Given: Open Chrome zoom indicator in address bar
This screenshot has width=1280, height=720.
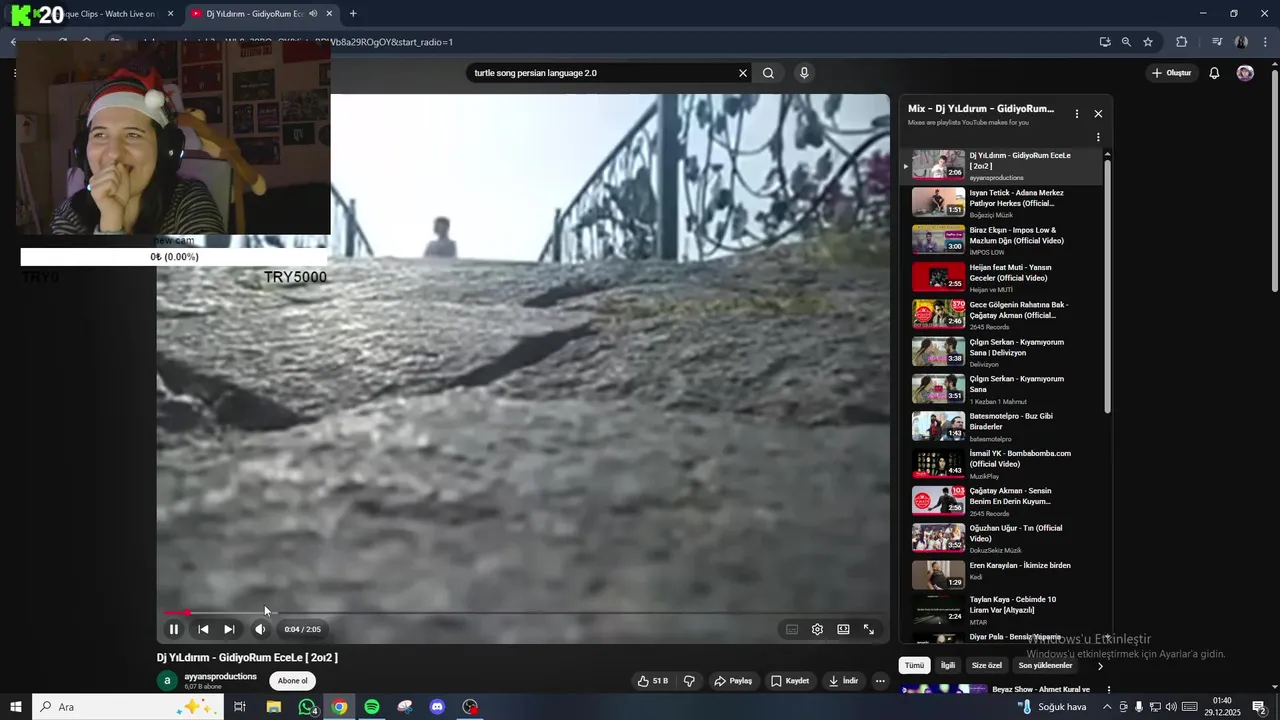Looking at the screenshot, I should 1126,42.
